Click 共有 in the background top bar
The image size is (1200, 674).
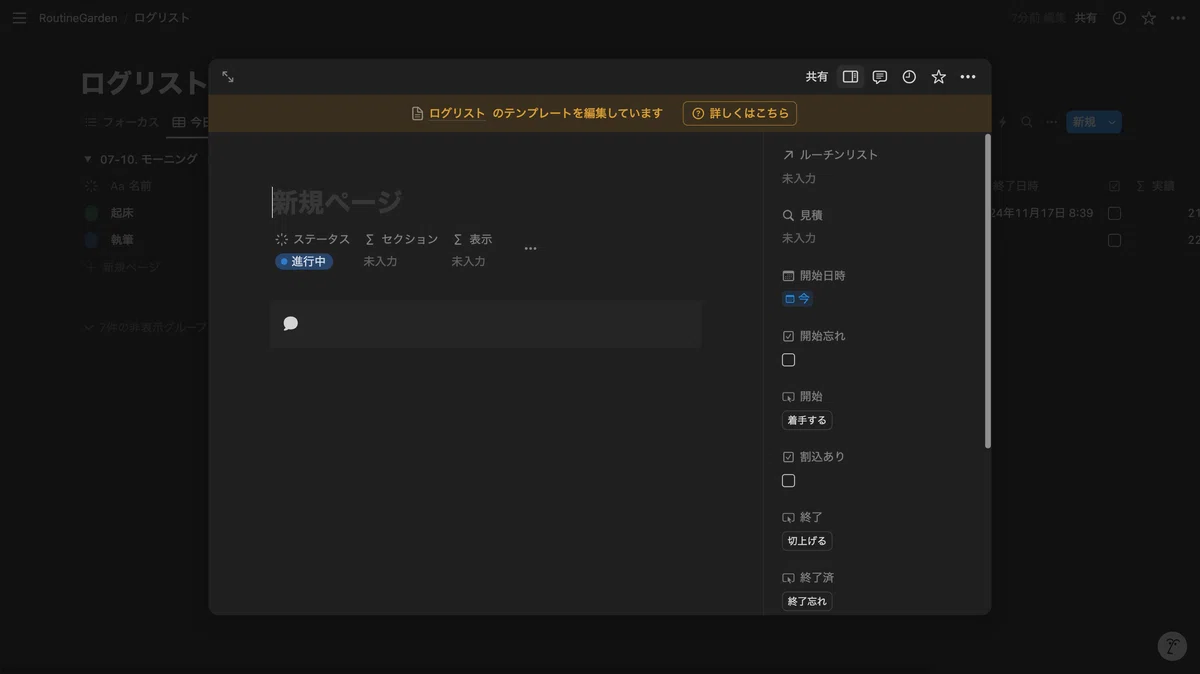[1086, 18]
